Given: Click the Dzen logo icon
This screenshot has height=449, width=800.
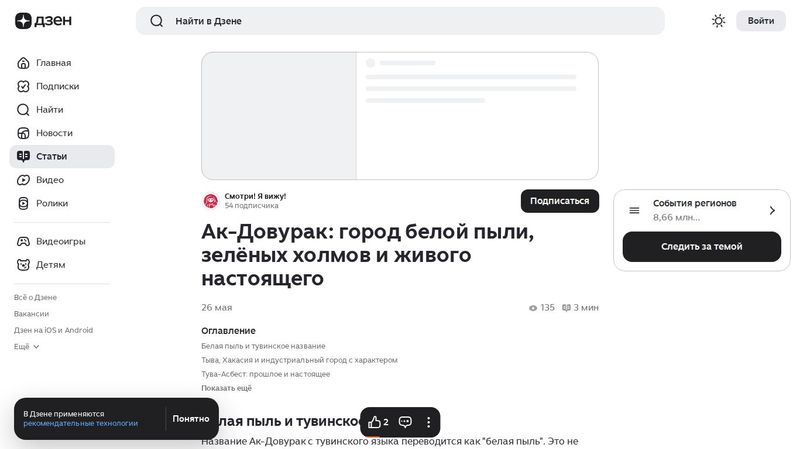Looking at the screenshot, I should coord(24,21).
